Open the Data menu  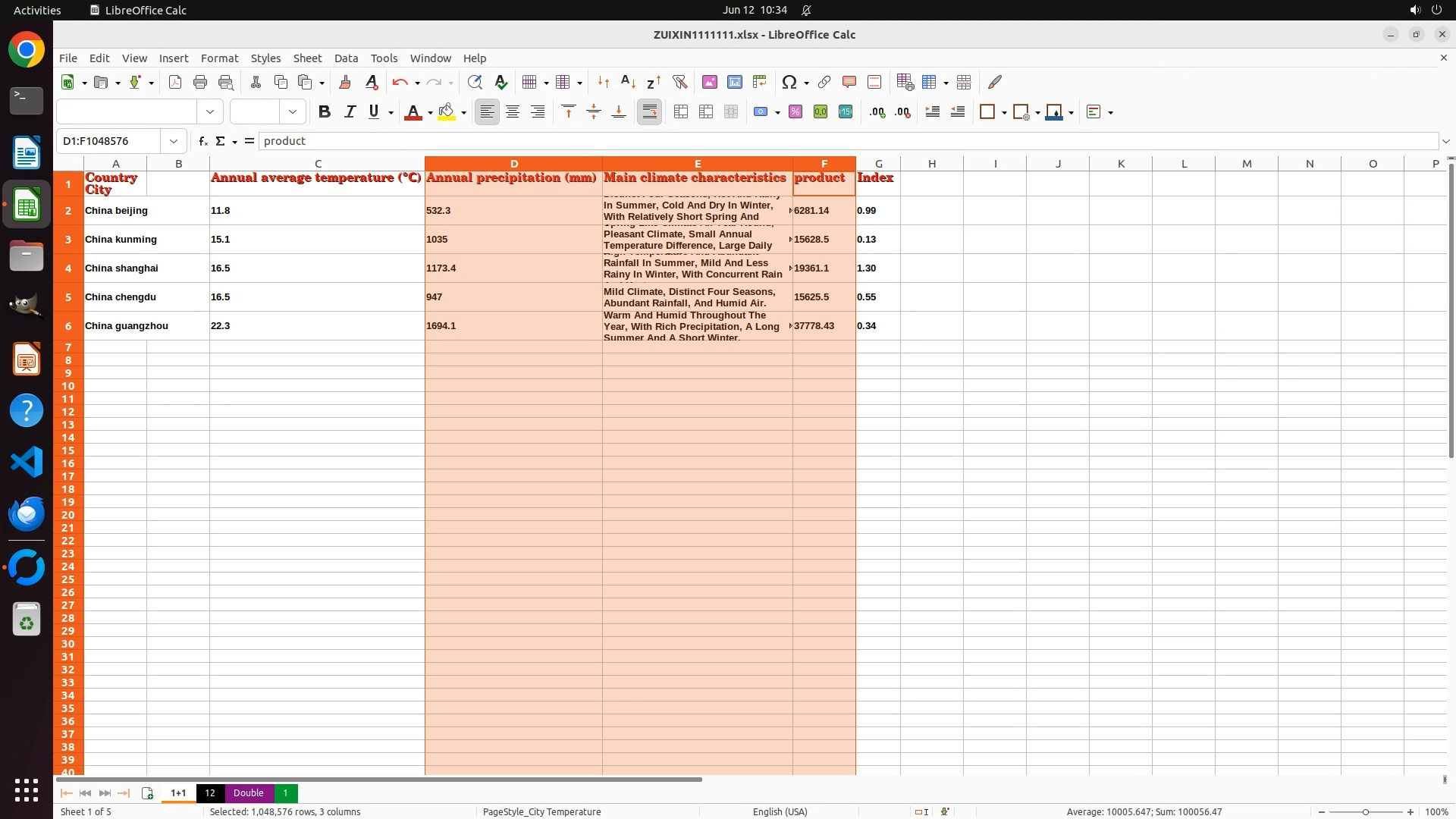coord(346,58)
